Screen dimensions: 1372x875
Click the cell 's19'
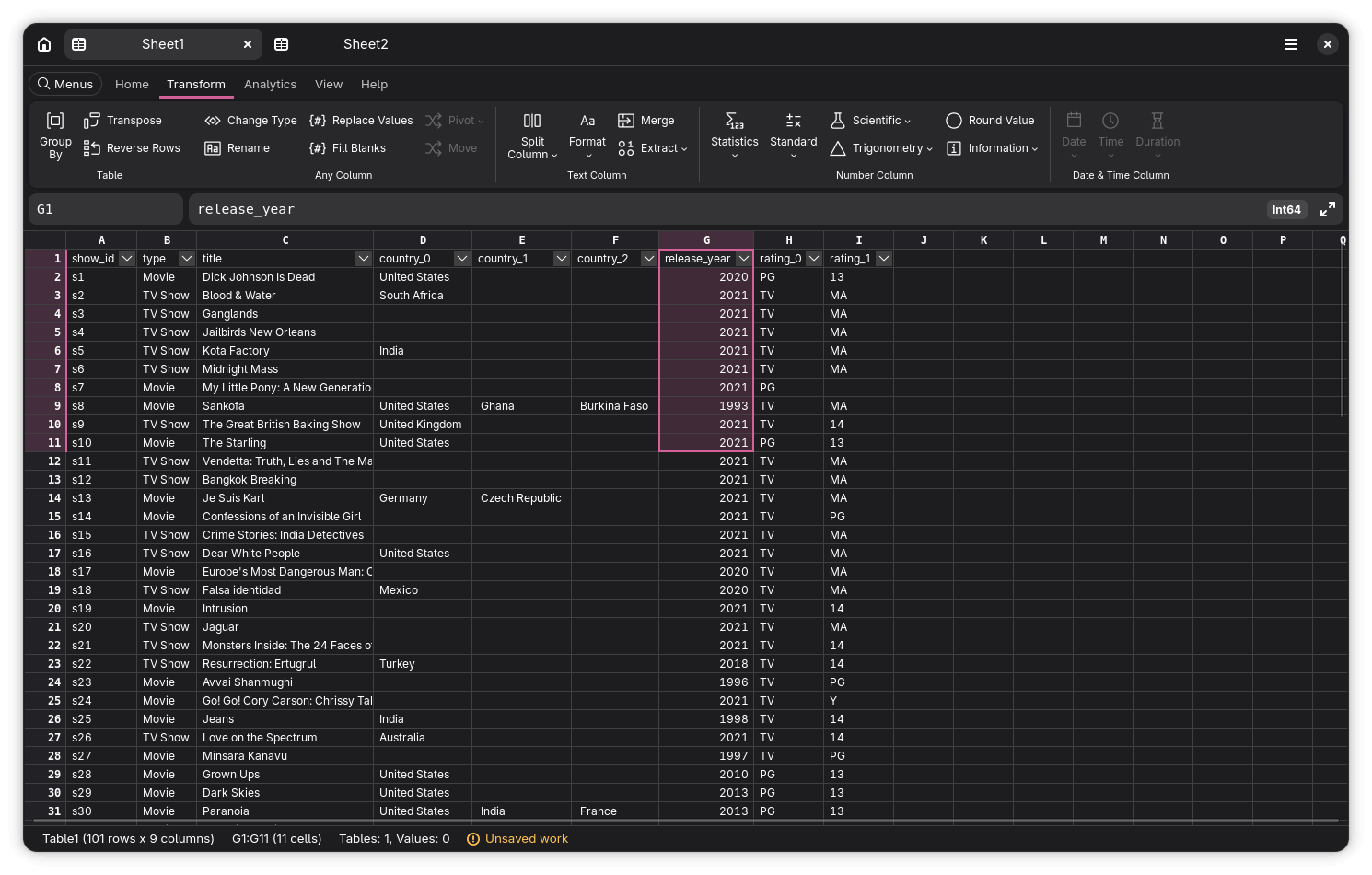[x=101, y=609]
